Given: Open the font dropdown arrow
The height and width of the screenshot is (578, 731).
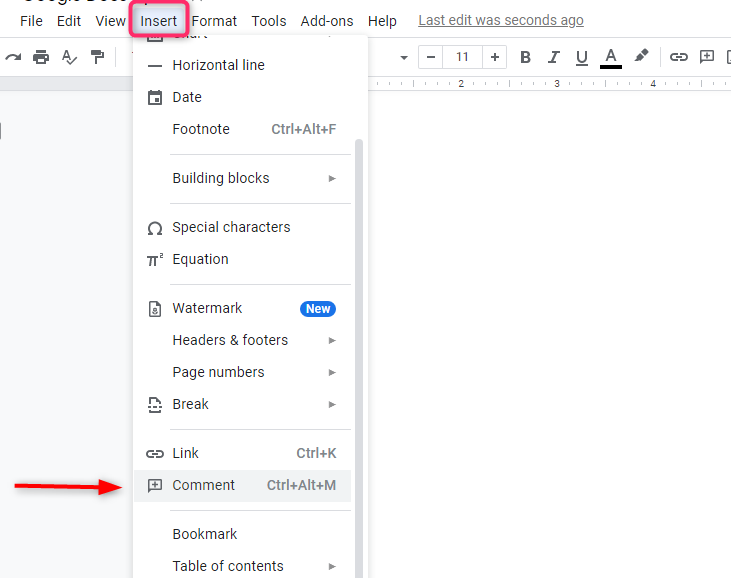Looking at the screenshot, I should point(404,58).
